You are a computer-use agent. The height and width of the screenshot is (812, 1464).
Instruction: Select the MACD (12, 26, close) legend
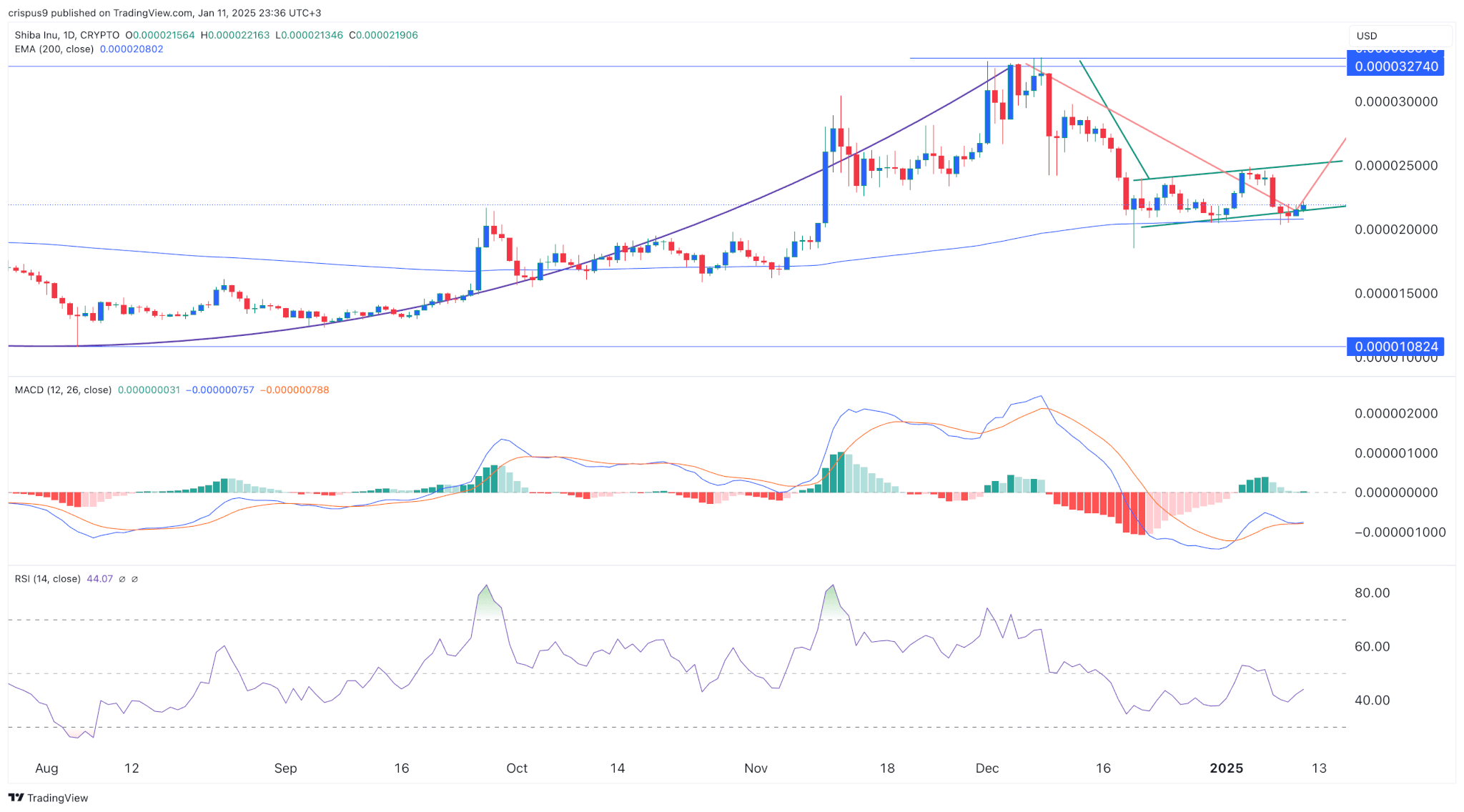point(63,390)
